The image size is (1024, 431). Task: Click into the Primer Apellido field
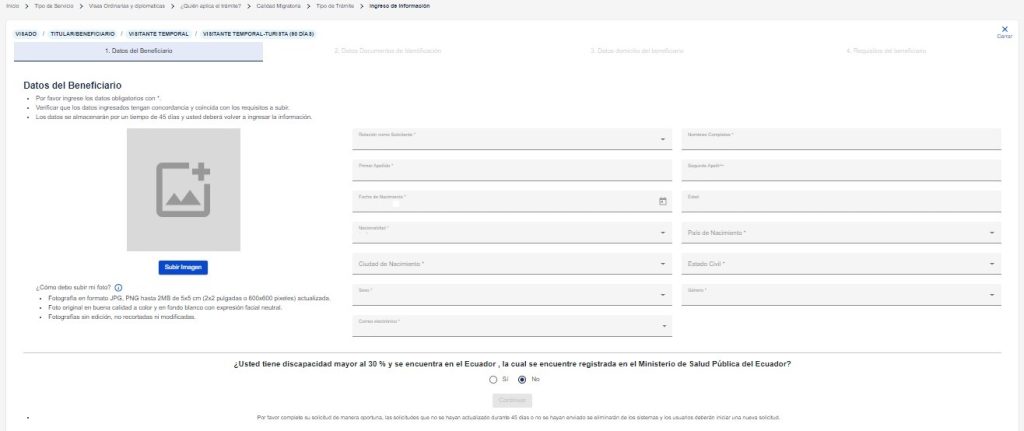point(512,170)
